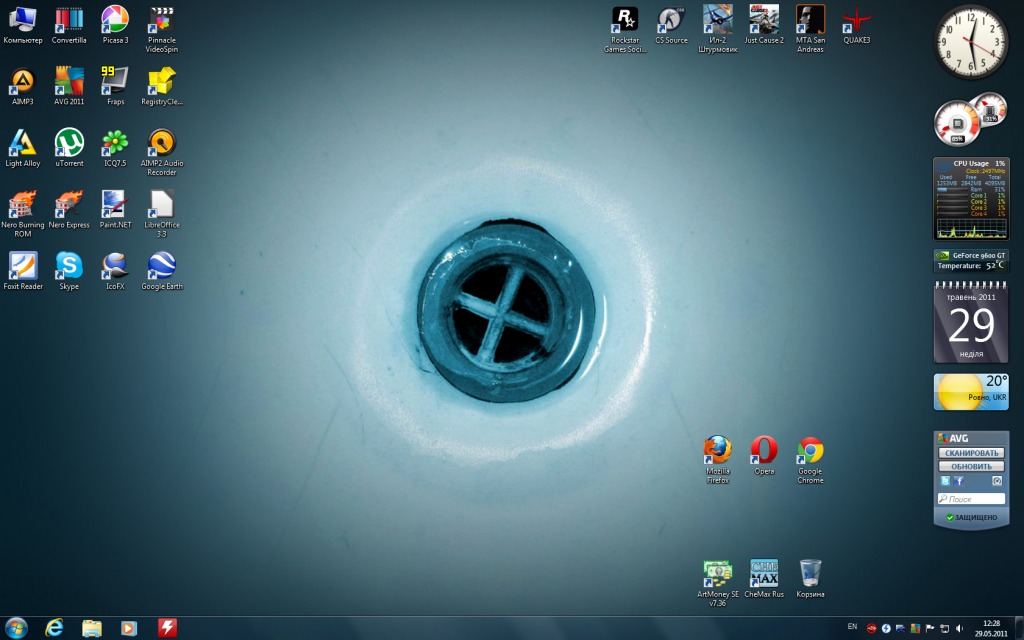The height and width of the screenshot is (640, 1024).
Task: Launch uTorrent from the desktop
Action: [x=69, y=148]
